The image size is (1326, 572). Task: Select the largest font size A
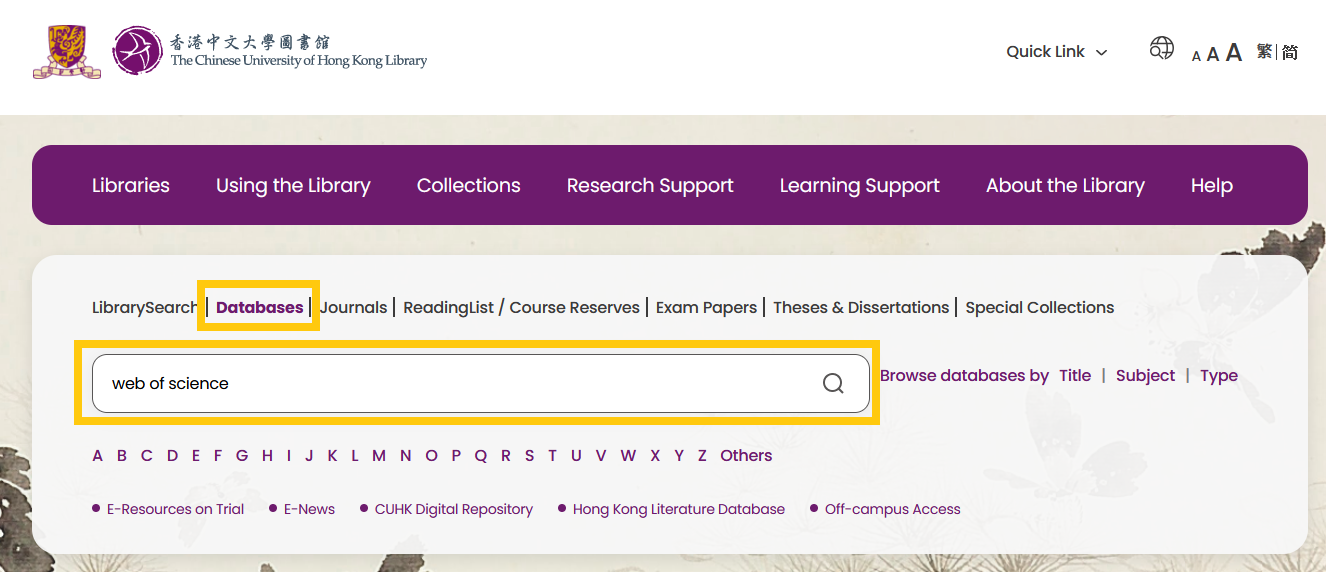pos(1234,52)
